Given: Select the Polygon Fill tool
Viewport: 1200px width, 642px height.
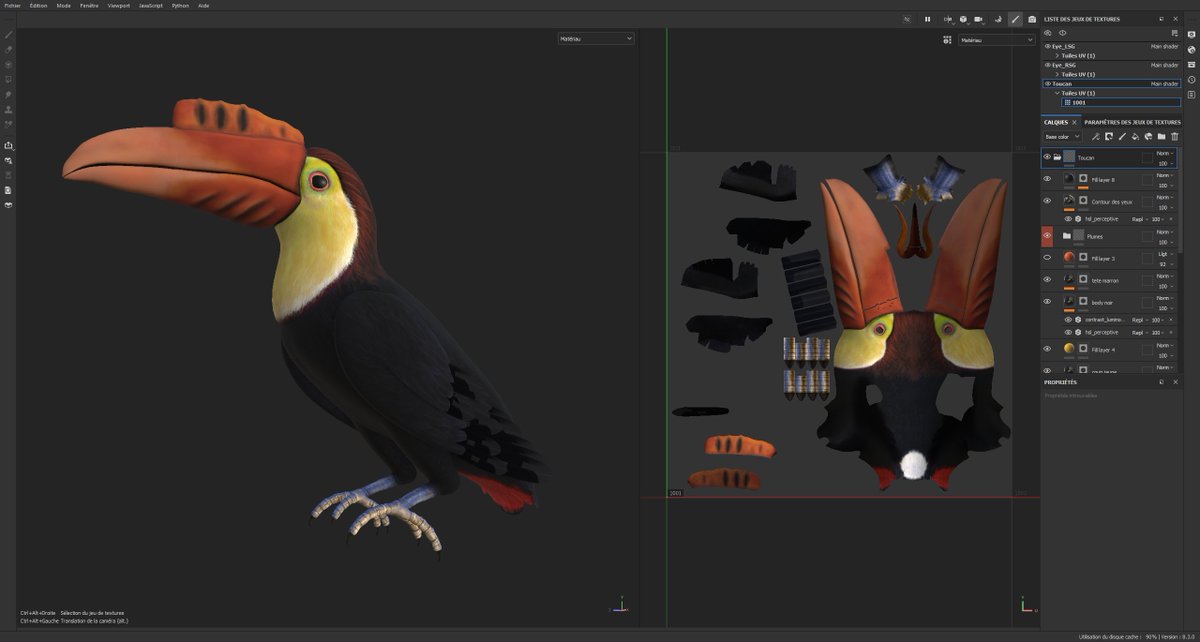Looking at the screenshot, I should pos(9,79).
